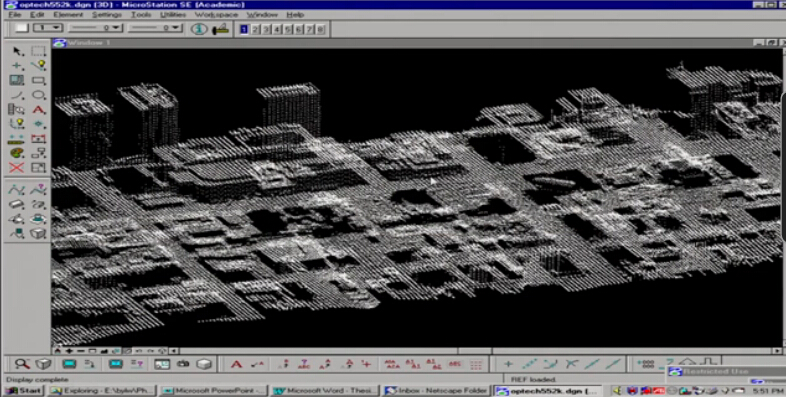
Task: Open the active color swatch
Action: (21, 28)
